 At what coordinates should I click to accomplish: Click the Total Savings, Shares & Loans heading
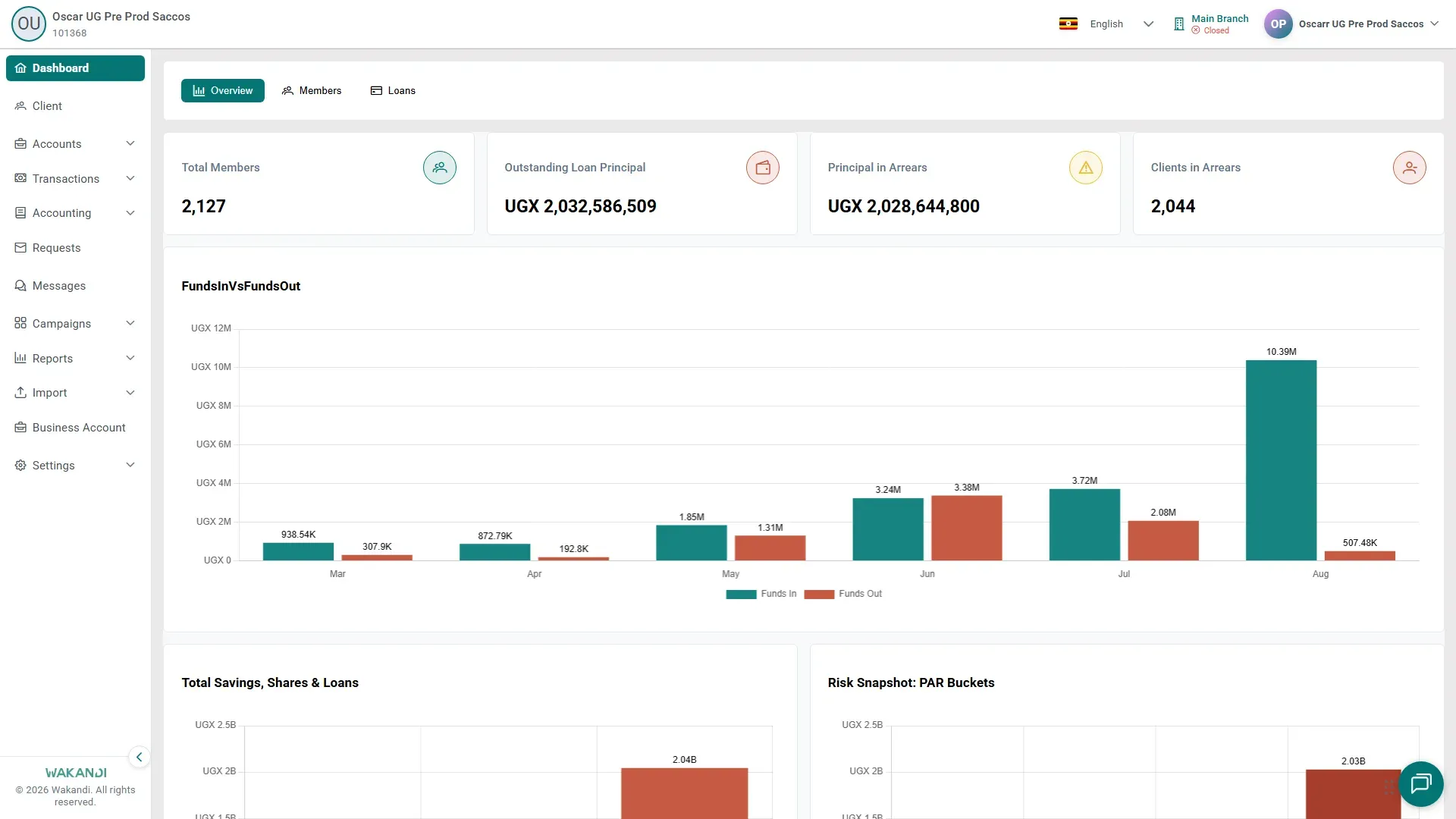point(270,682)
